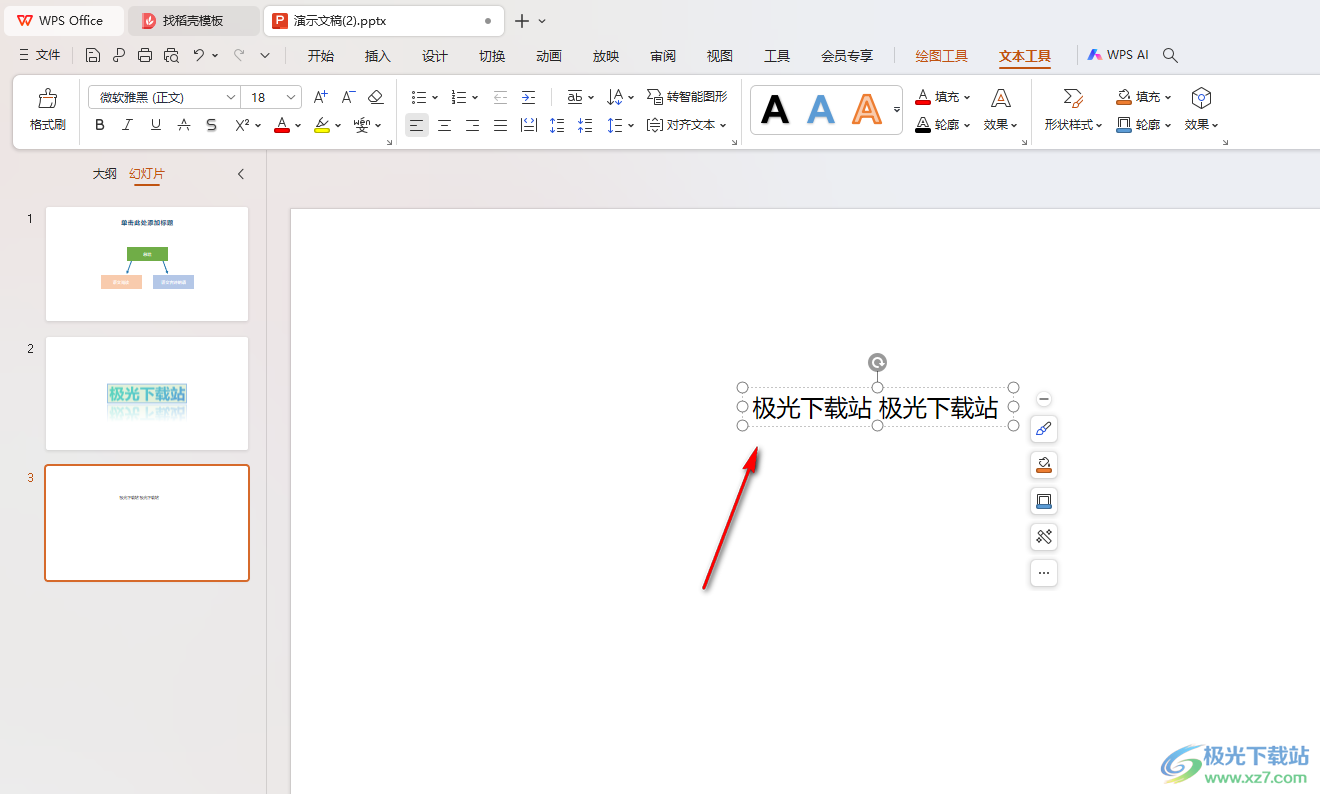
Task: Toggle strikethrough formatting
Action: pyautogui.click(x=184, y=125)
